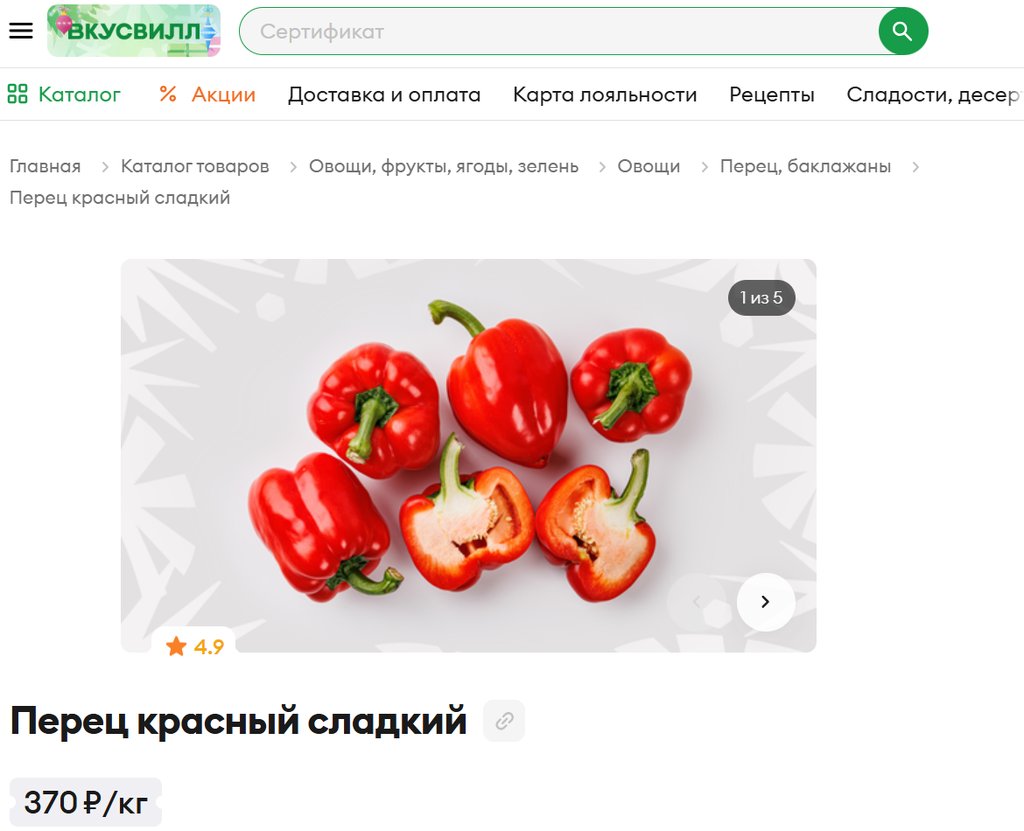
Task: Click the green search magnifier button
Action: (903, 31)
